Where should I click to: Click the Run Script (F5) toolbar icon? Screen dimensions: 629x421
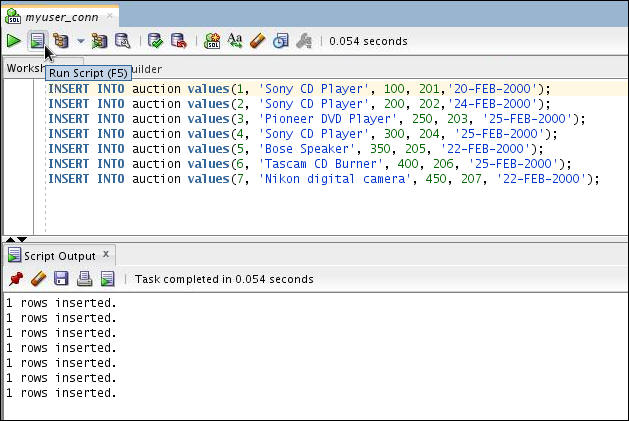(x=37, y=41)
